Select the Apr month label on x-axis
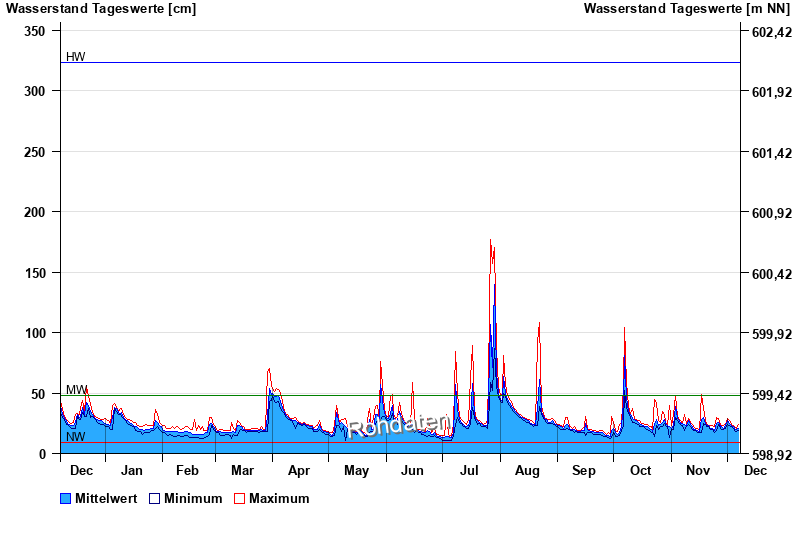 coord(298,470)
